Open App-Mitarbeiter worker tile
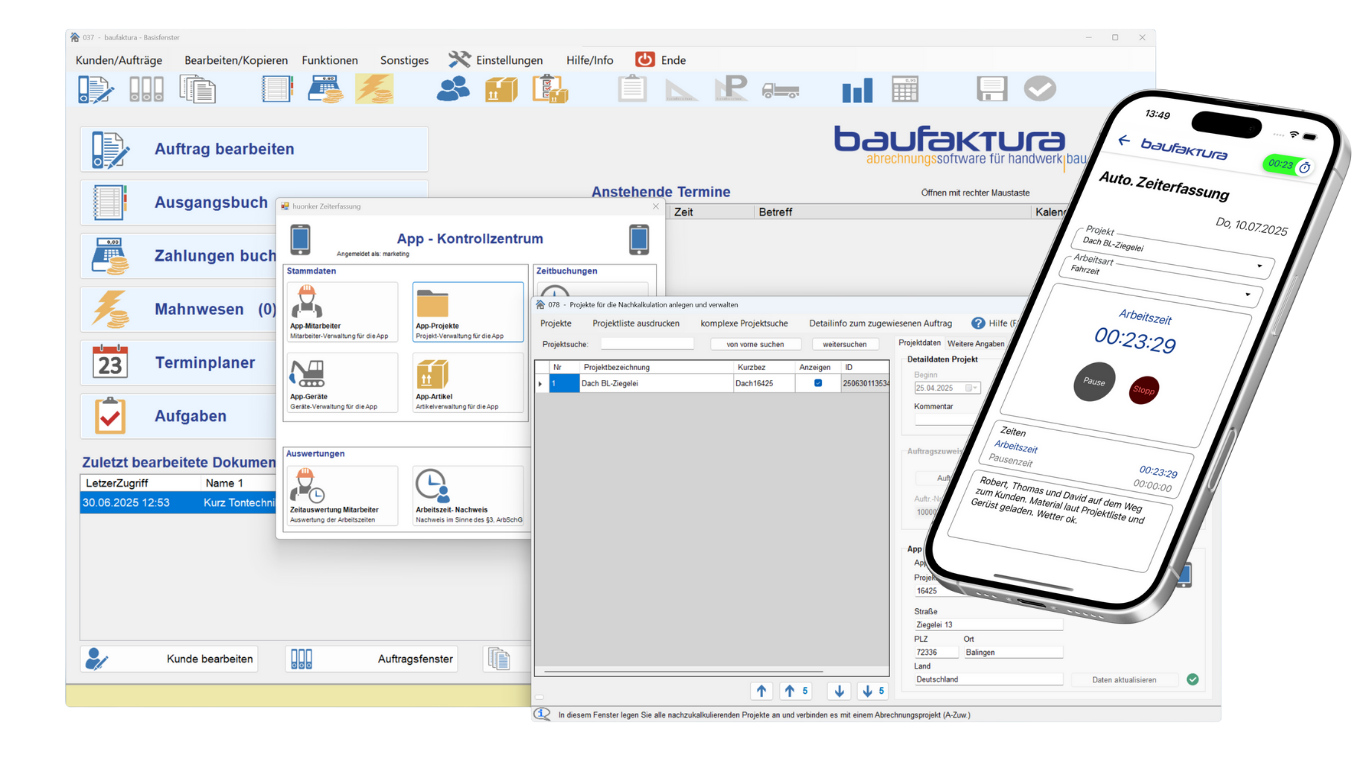Viewport: 1366px width, 768px height. (x=342, y=312)
